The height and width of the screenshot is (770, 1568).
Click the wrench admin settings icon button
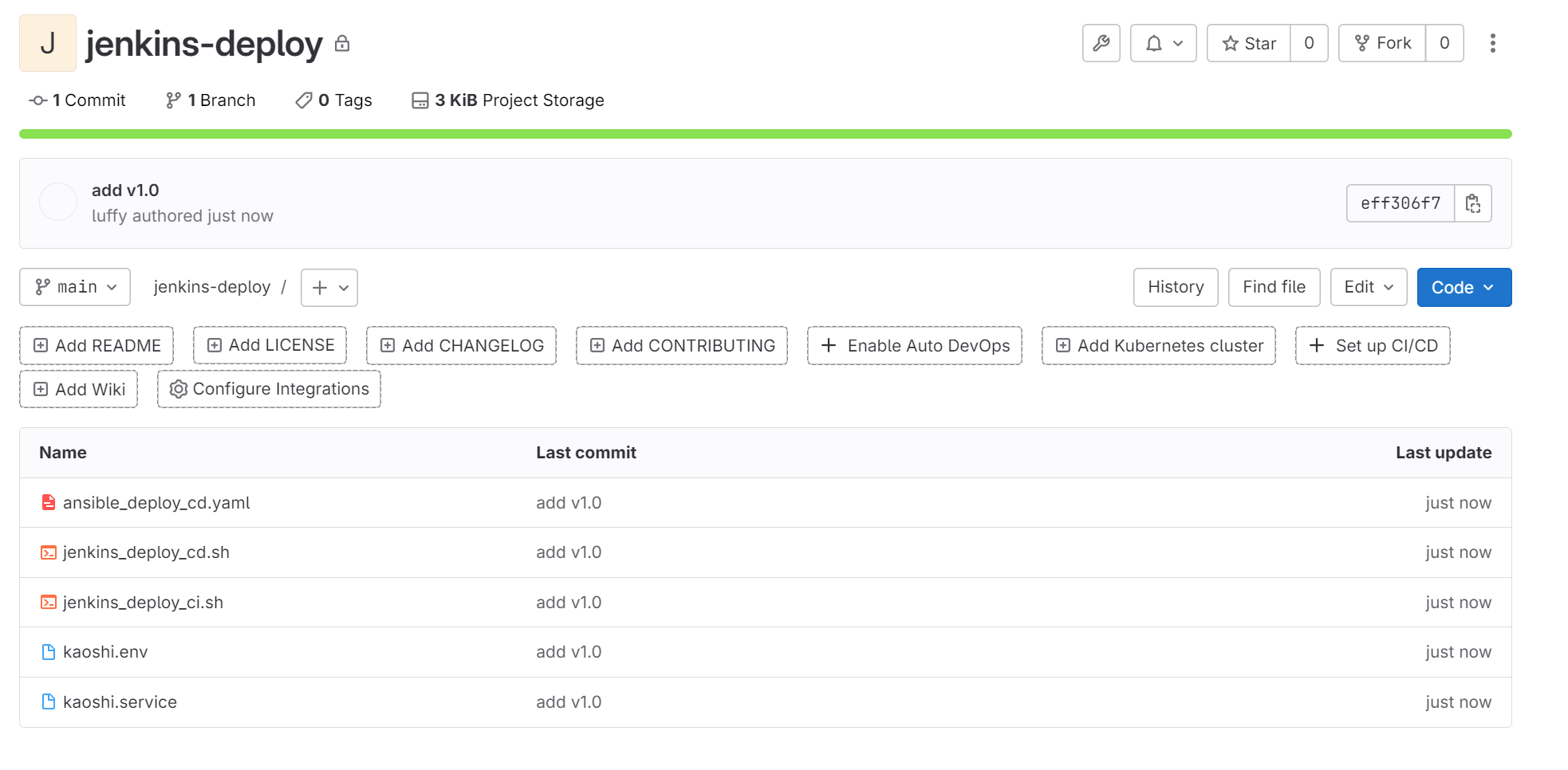(x=1101, y=43)
